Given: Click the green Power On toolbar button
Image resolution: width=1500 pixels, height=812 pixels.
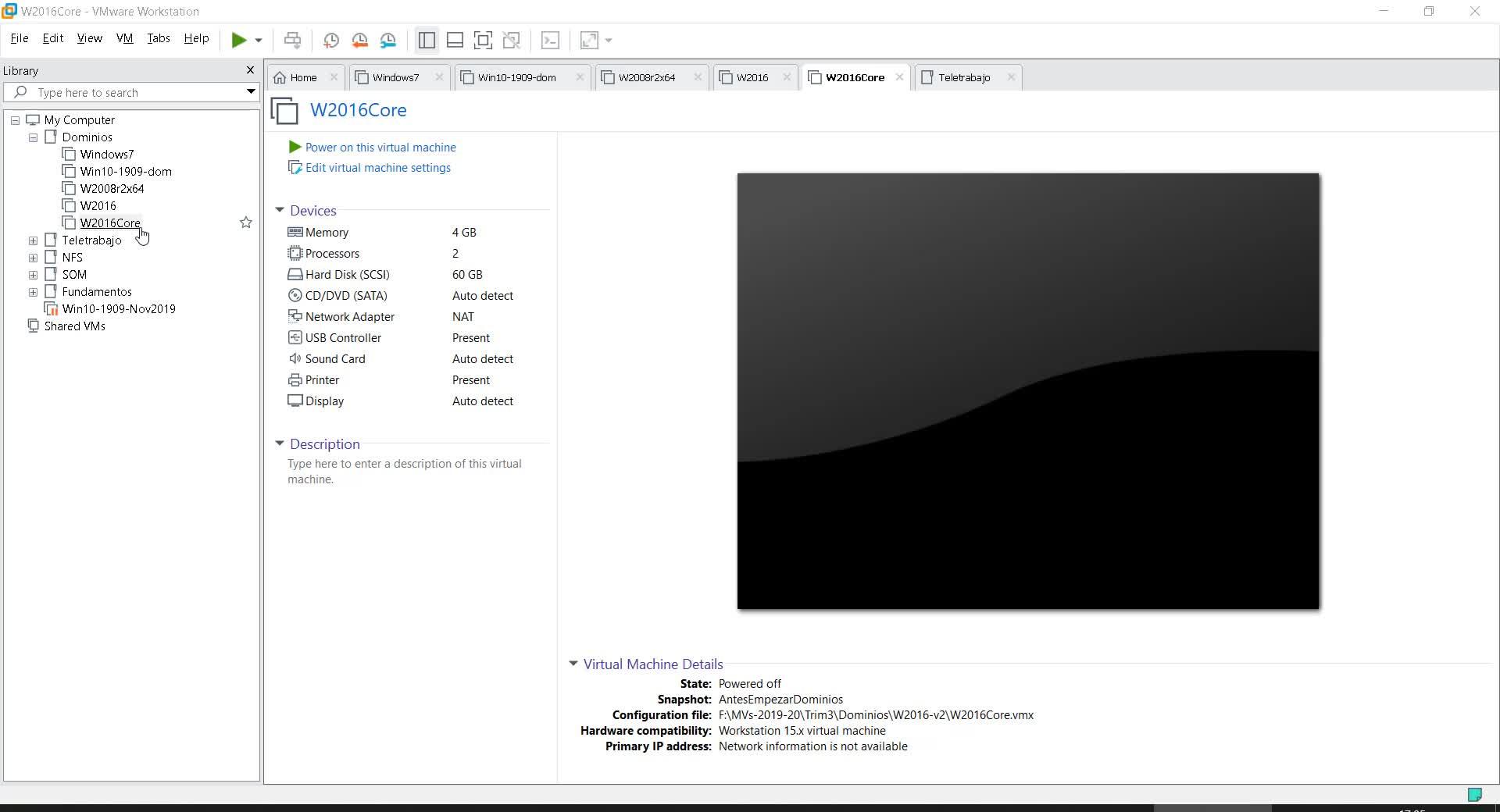Looking at the screenshot, I should point(239,40).
